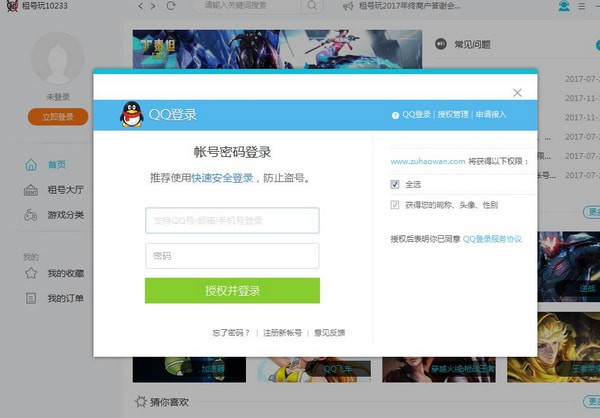Focus the QQ account input field

coord(232,220)
